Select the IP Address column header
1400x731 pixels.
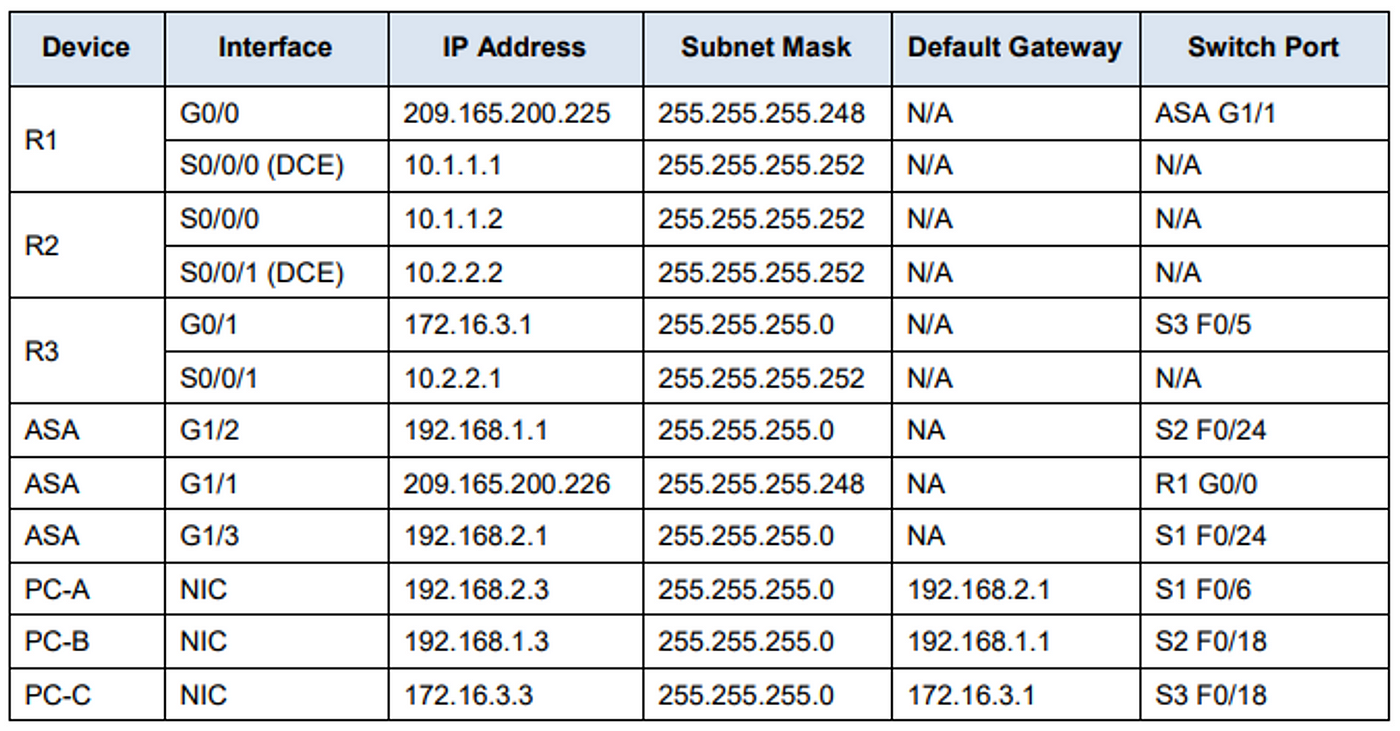pyautogui.click(x=514, y=47)
